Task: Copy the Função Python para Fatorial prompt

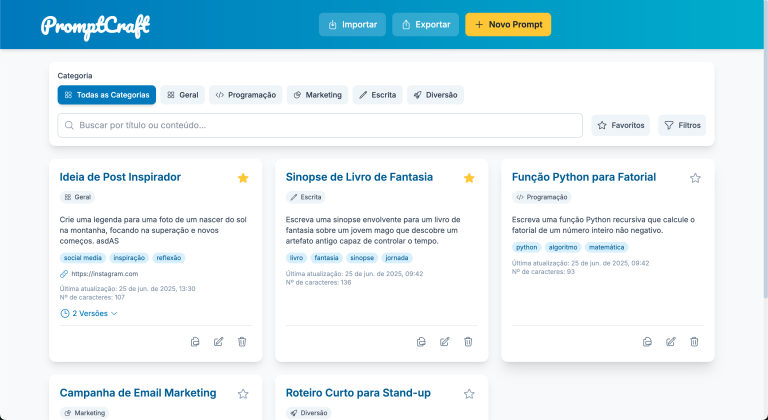Action: click(648, 342)
